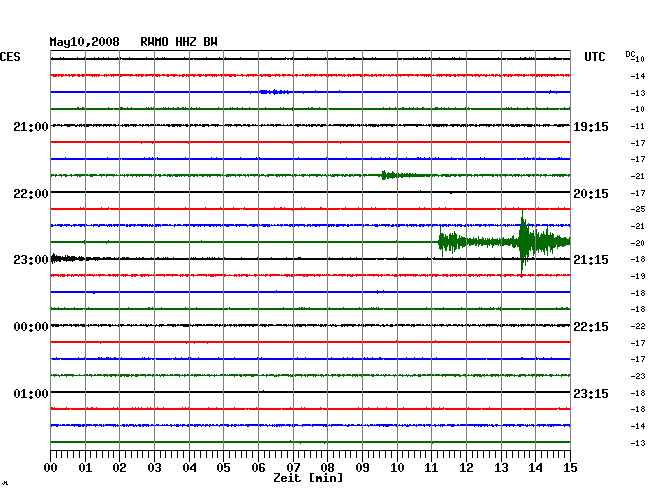Click minute 08 on the time axis
Viewport: 650px width, 494px height.
pos(327,468)
